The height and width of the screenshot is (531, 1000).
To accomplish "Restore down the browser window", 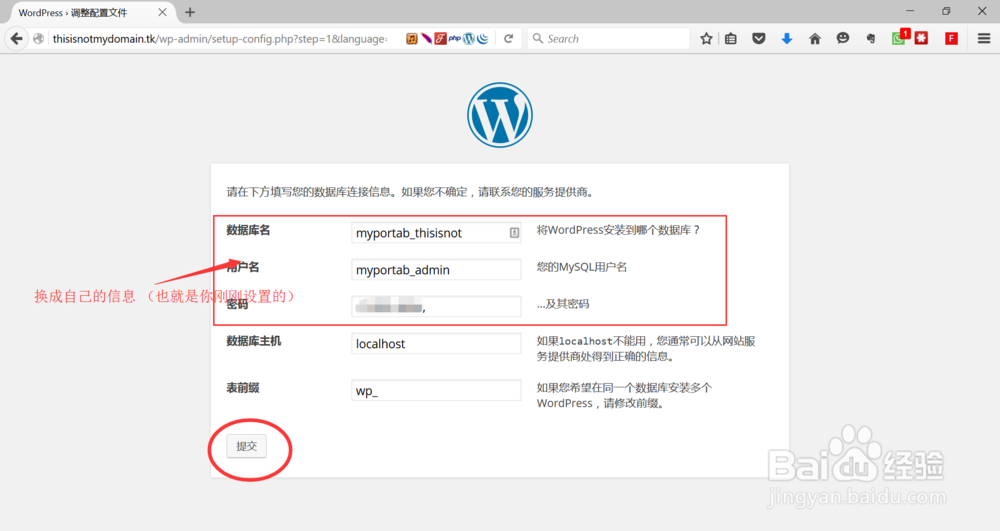I will [946, 11].
